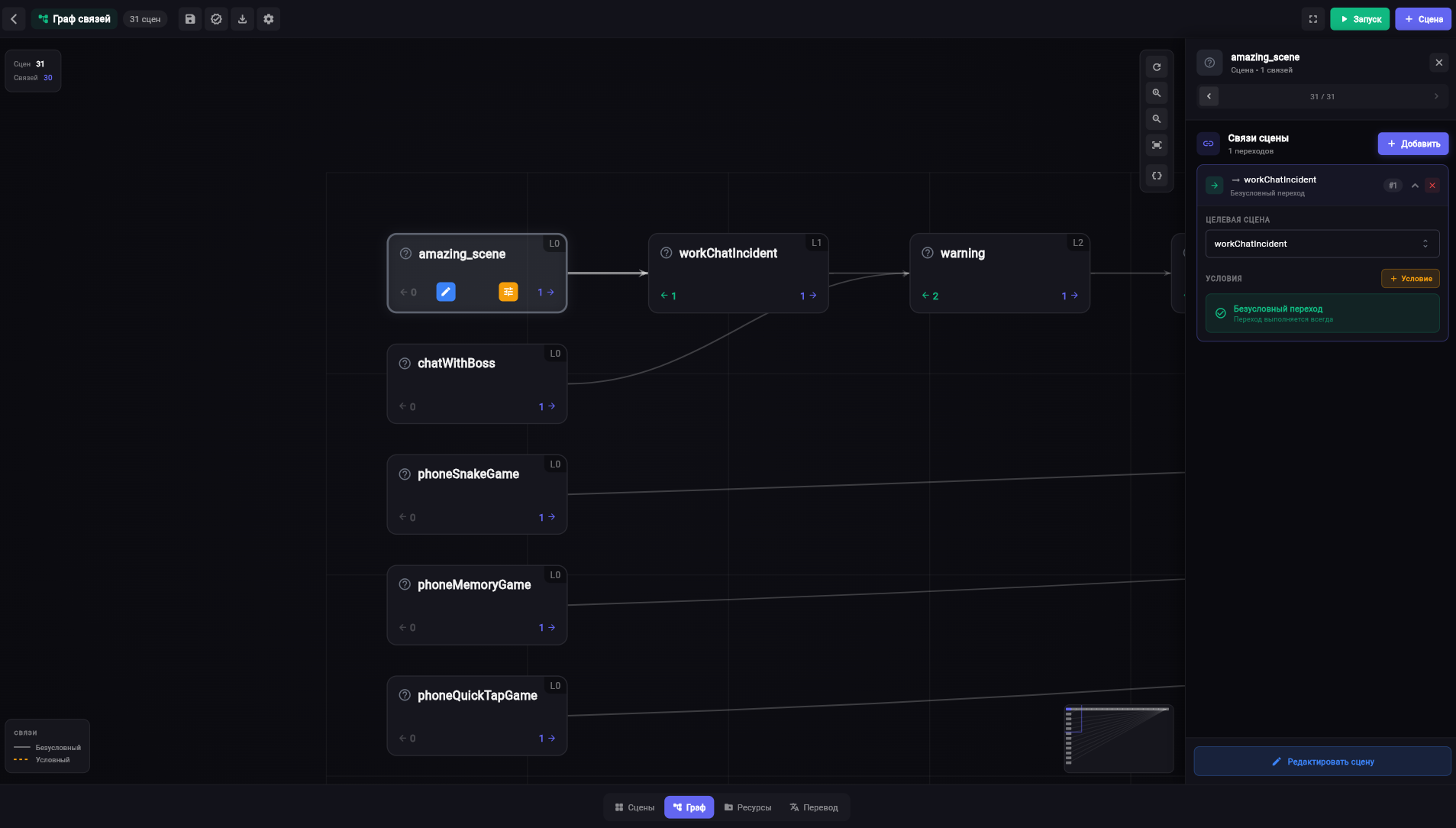Delete the workChatIncident link with red X
This screenshot has width=1456, height=828.
click(x=1432, y=186)
